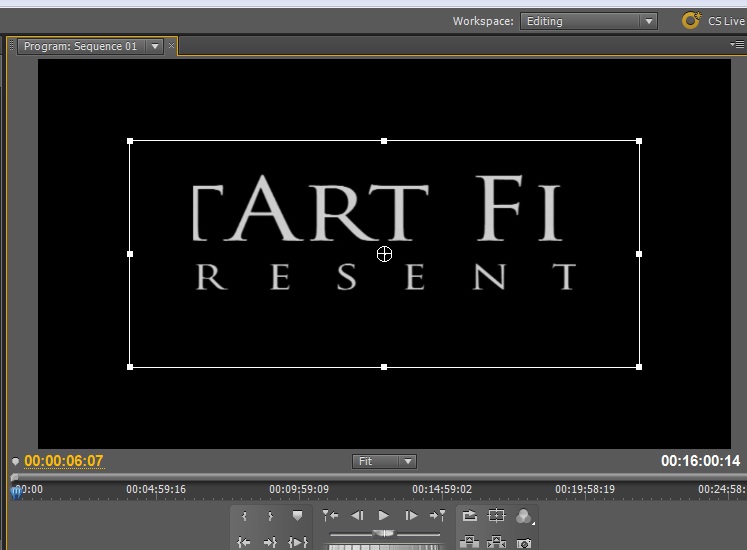Click the Extract button
The width and height of the screenshot is (747, 550).
point(496,542)
